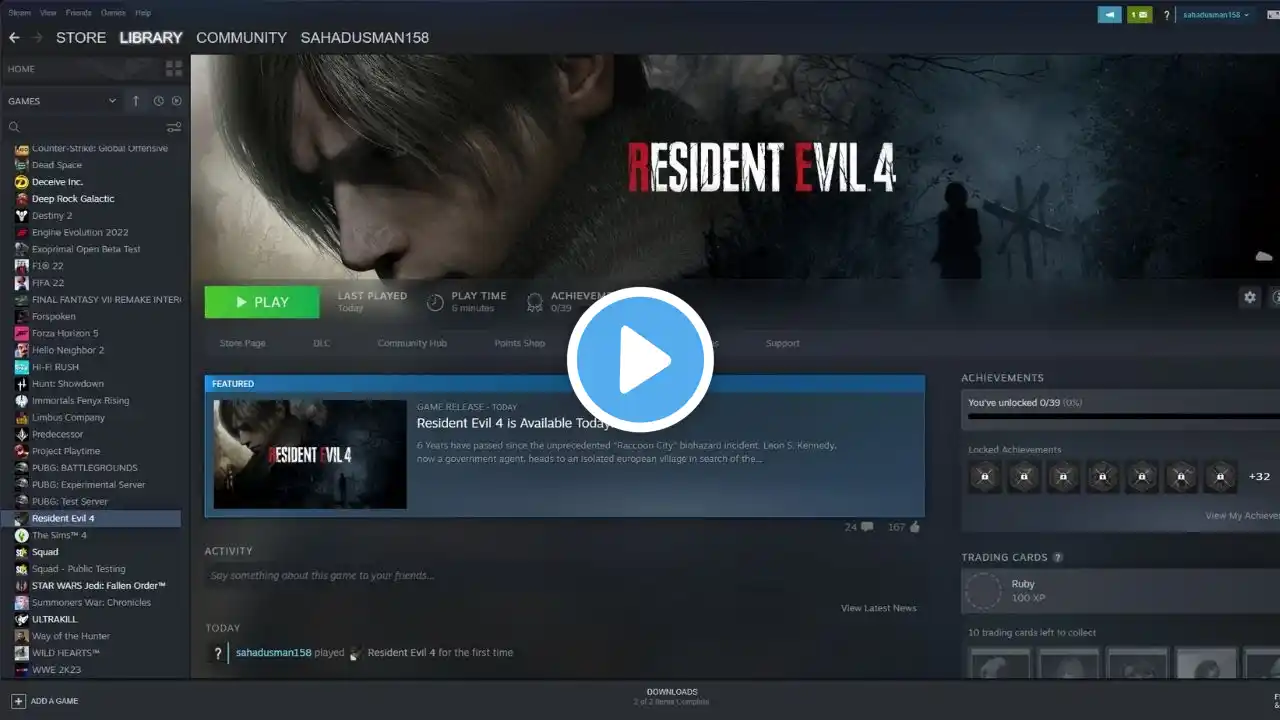Click the 'Say something about this game' field
Viewport: 1280px width, 720px height.
pos(564,576)
